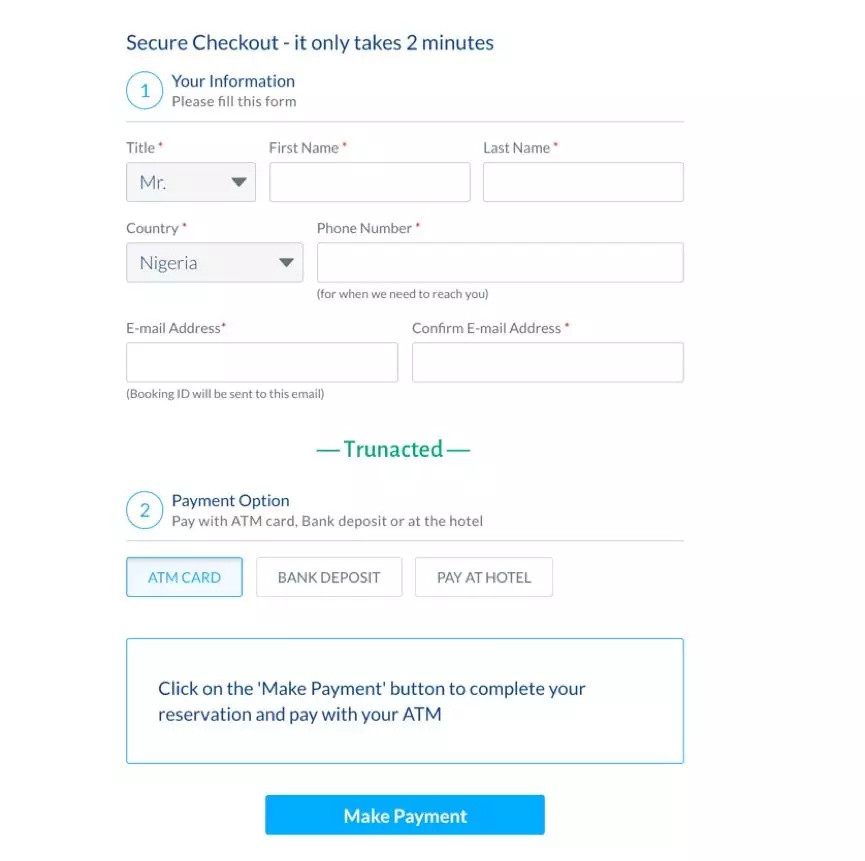This screenshot has width=865, height=861.
Task: Focus the First Name input field
Action: coord(370,182)
